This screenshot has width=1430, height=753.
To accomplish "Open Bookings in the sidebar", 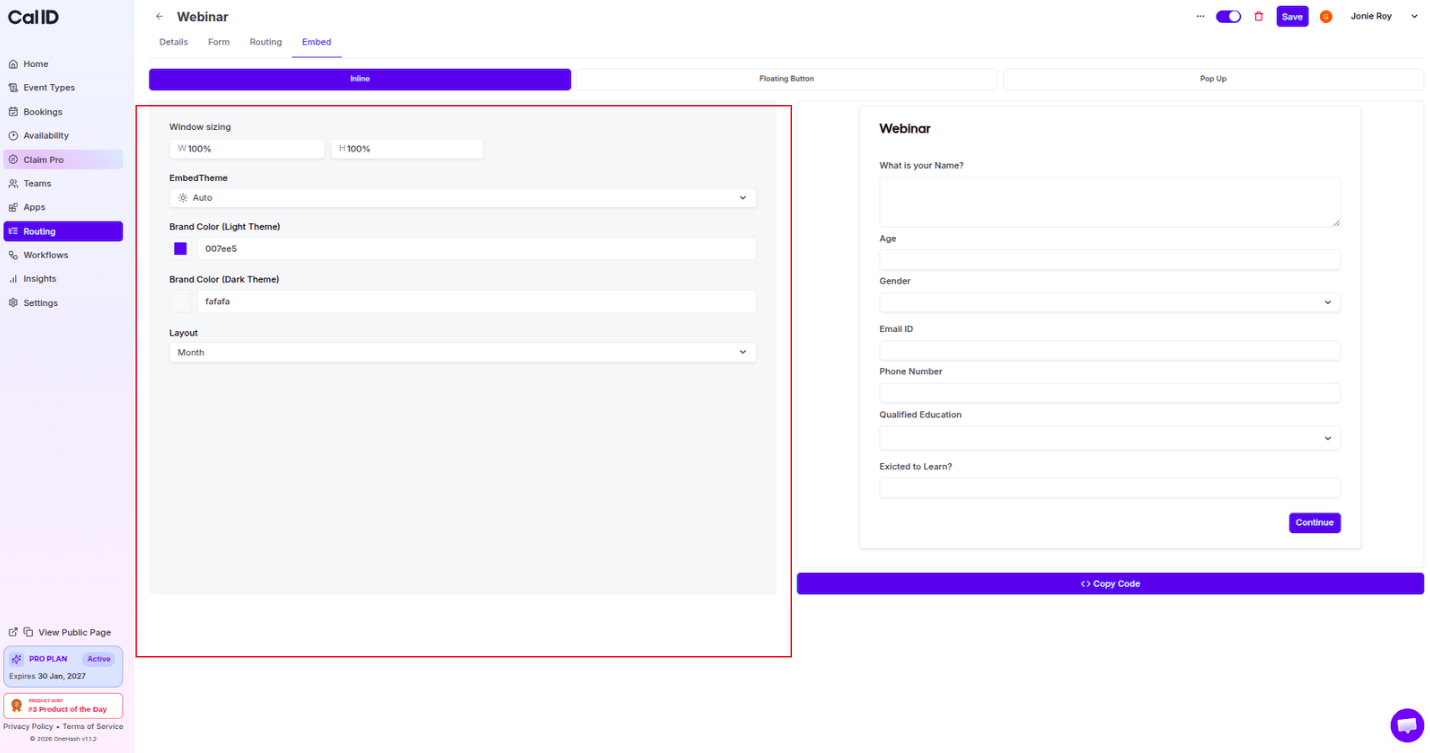I will (63, 112).
